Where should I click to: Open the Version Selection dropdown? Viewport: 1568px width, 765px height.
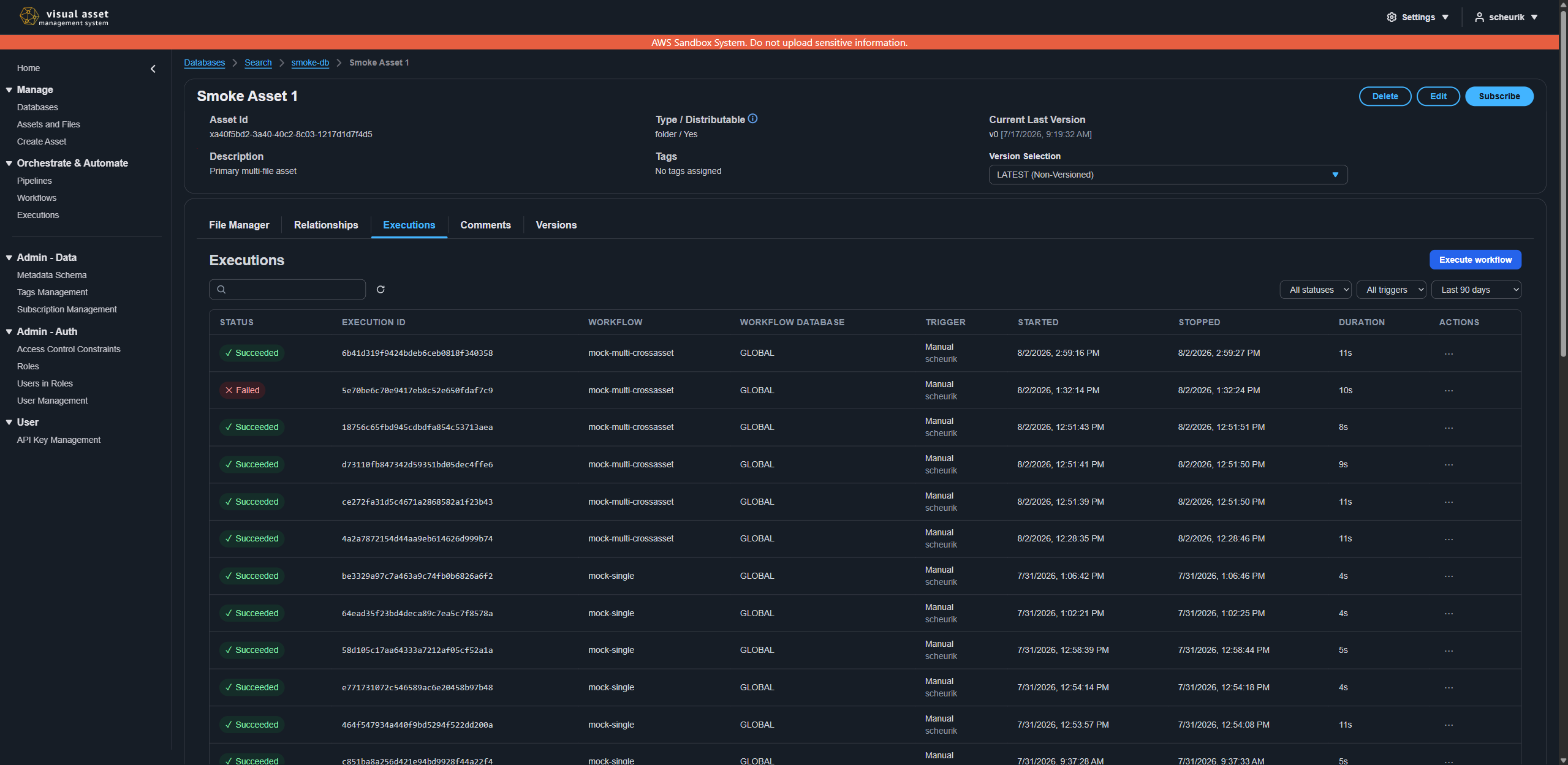(x=1168, y=175)
